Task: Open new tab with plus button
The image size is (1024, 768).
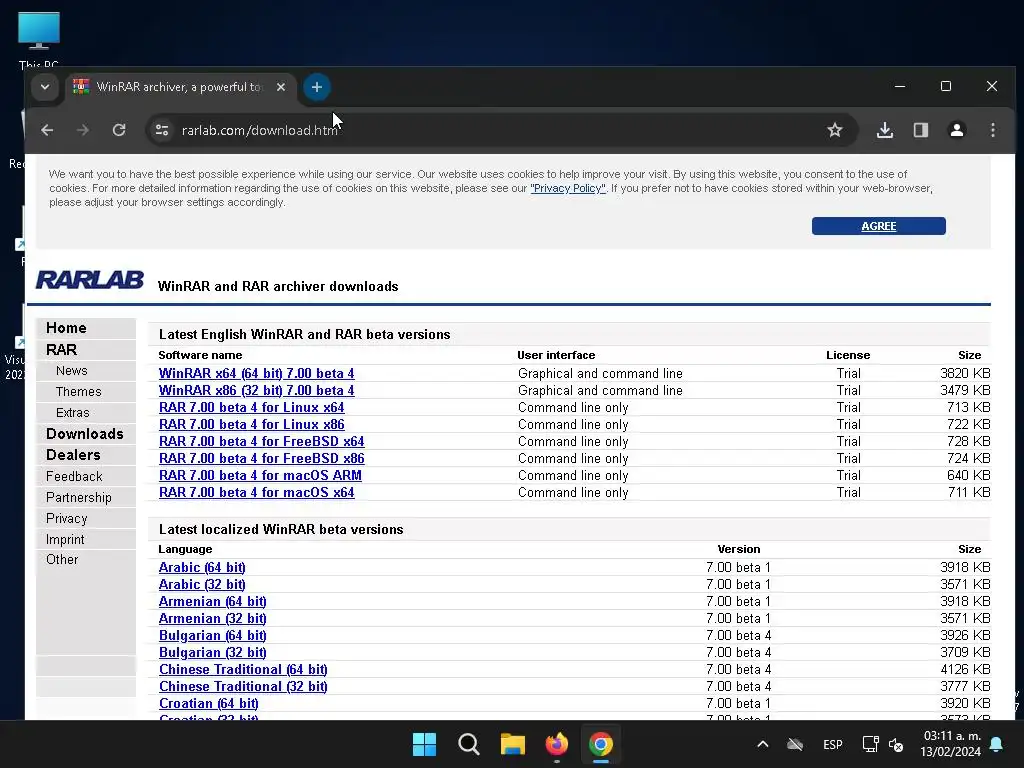Action: [317, 87]
